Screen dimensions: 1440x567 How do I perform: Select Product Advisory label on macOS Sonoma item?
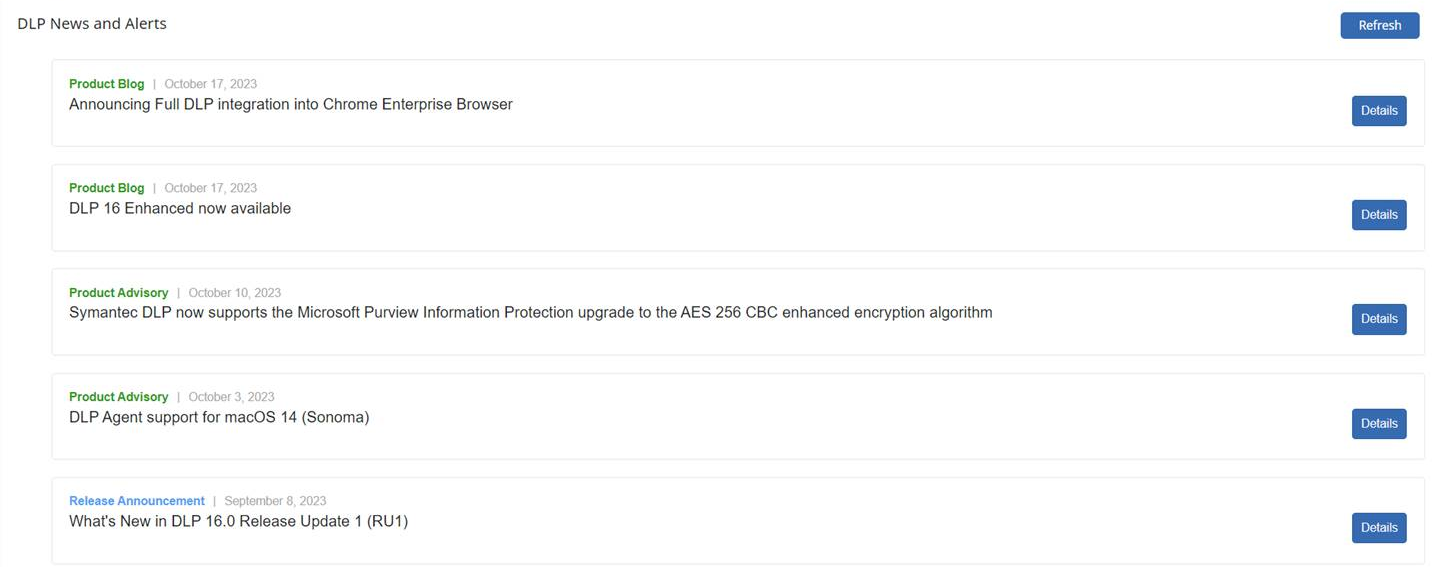click(118, 397)
